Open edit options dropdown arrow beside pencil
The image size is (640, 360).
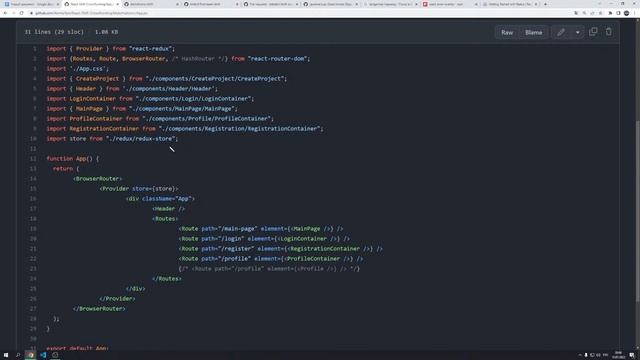click(578, 32)
